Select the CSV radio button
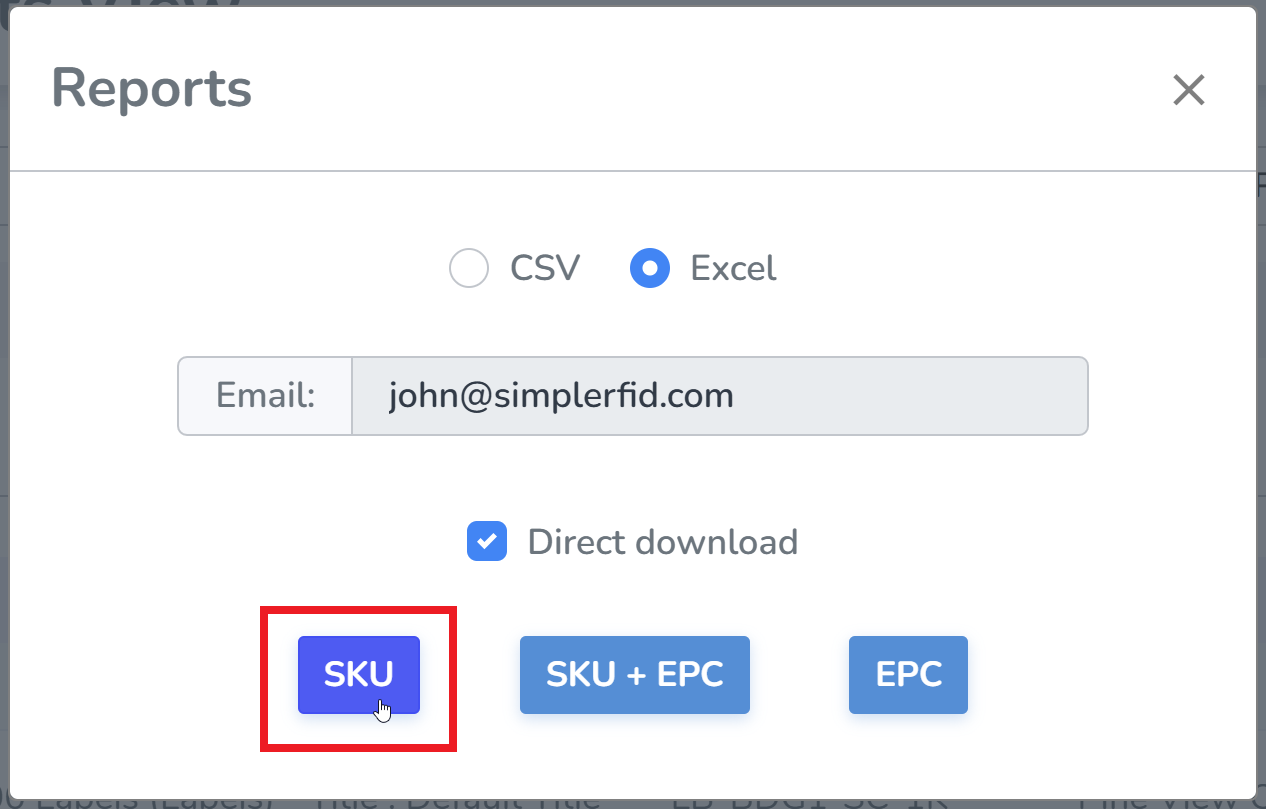1266x809 pixels. coord(469,269)
